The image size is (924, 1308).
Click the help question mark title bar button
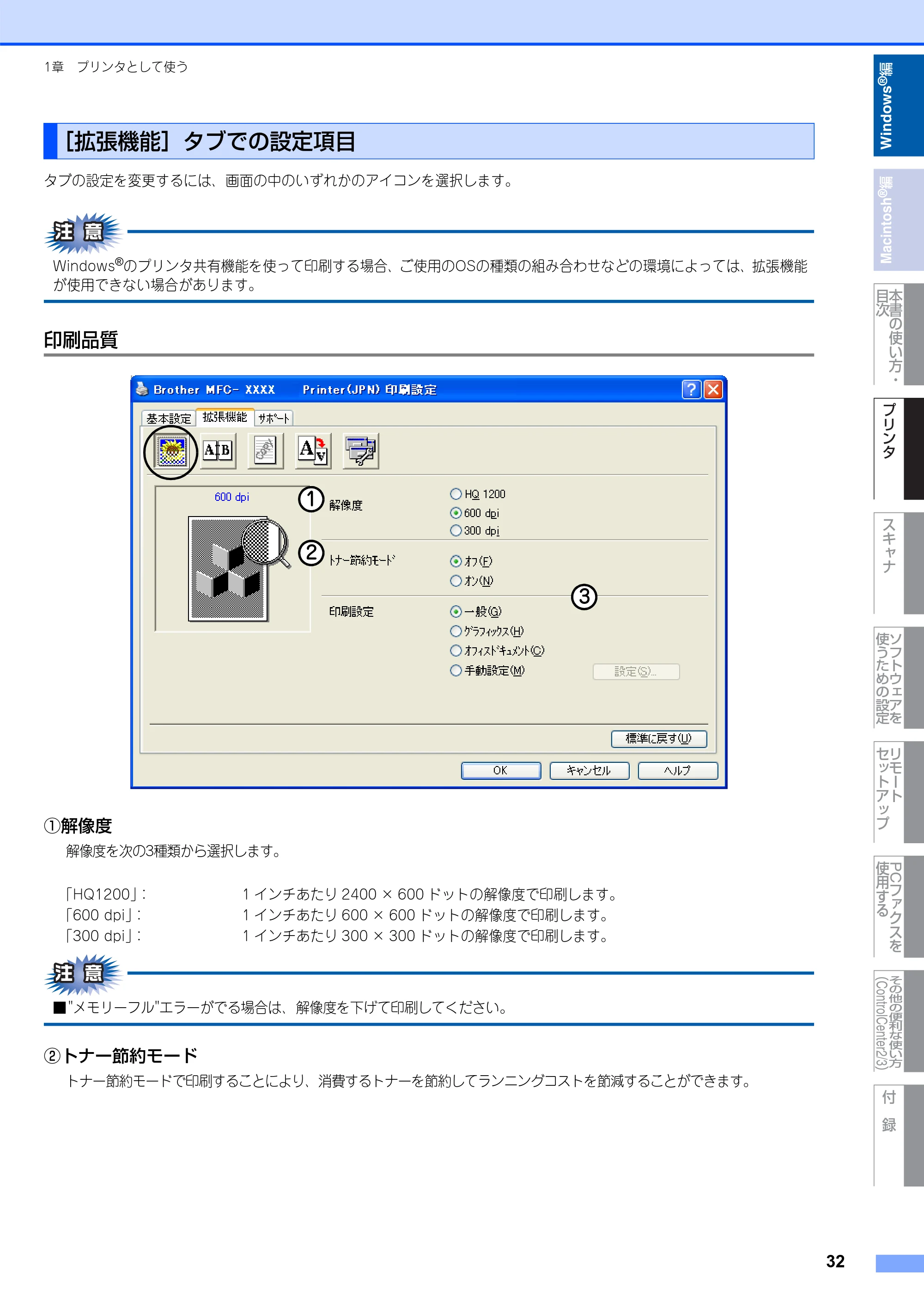point(691,389)
